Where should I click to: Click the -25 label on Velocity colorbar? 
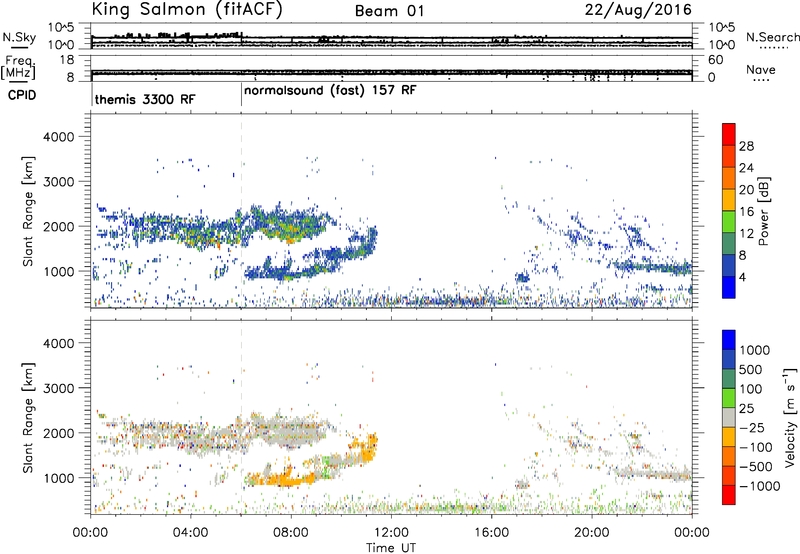(753, 427)
